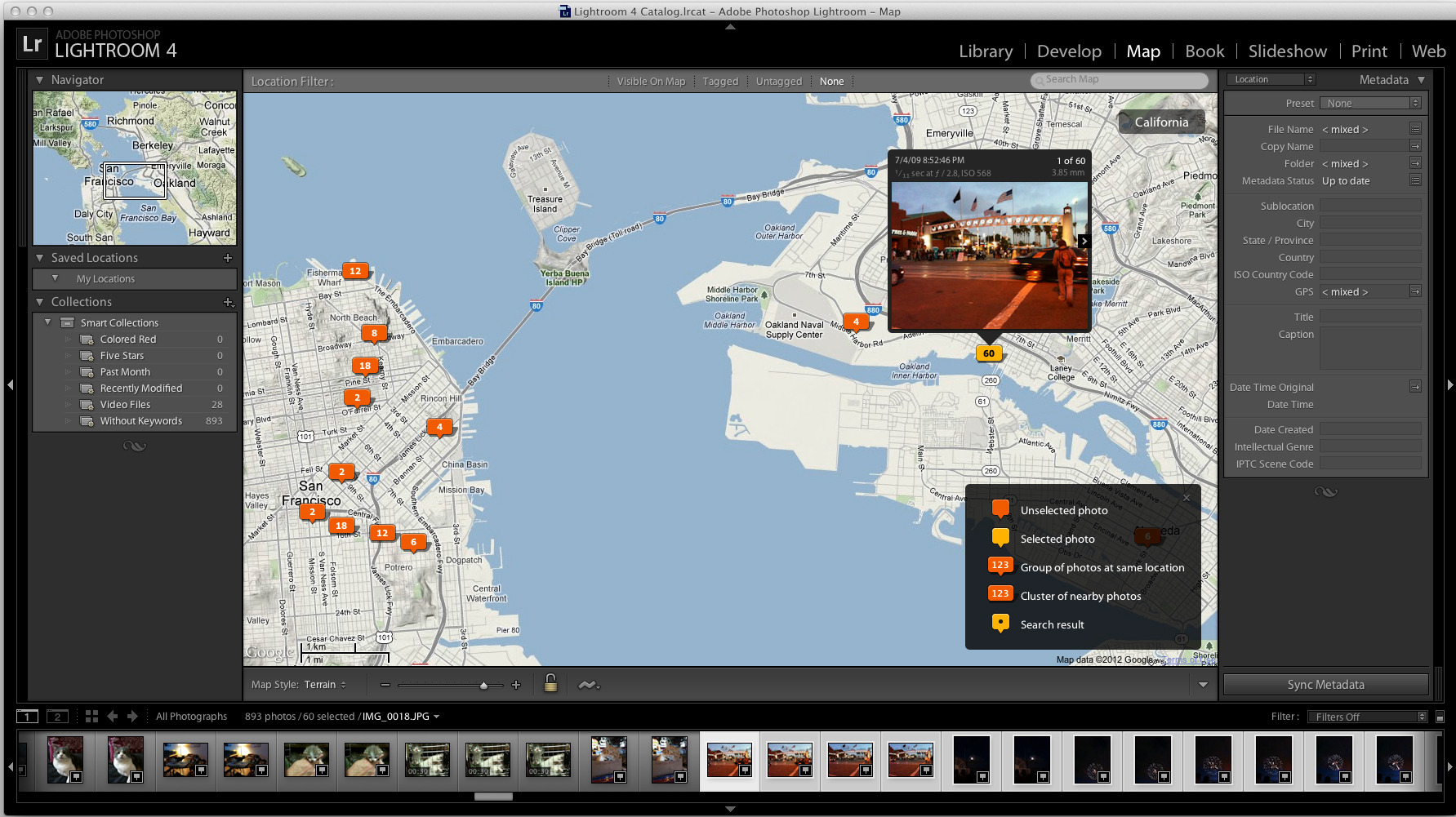The height and width of the screenshot is (817, 1456).
Task: Click the zoom out minus icon
Action: 385,685
